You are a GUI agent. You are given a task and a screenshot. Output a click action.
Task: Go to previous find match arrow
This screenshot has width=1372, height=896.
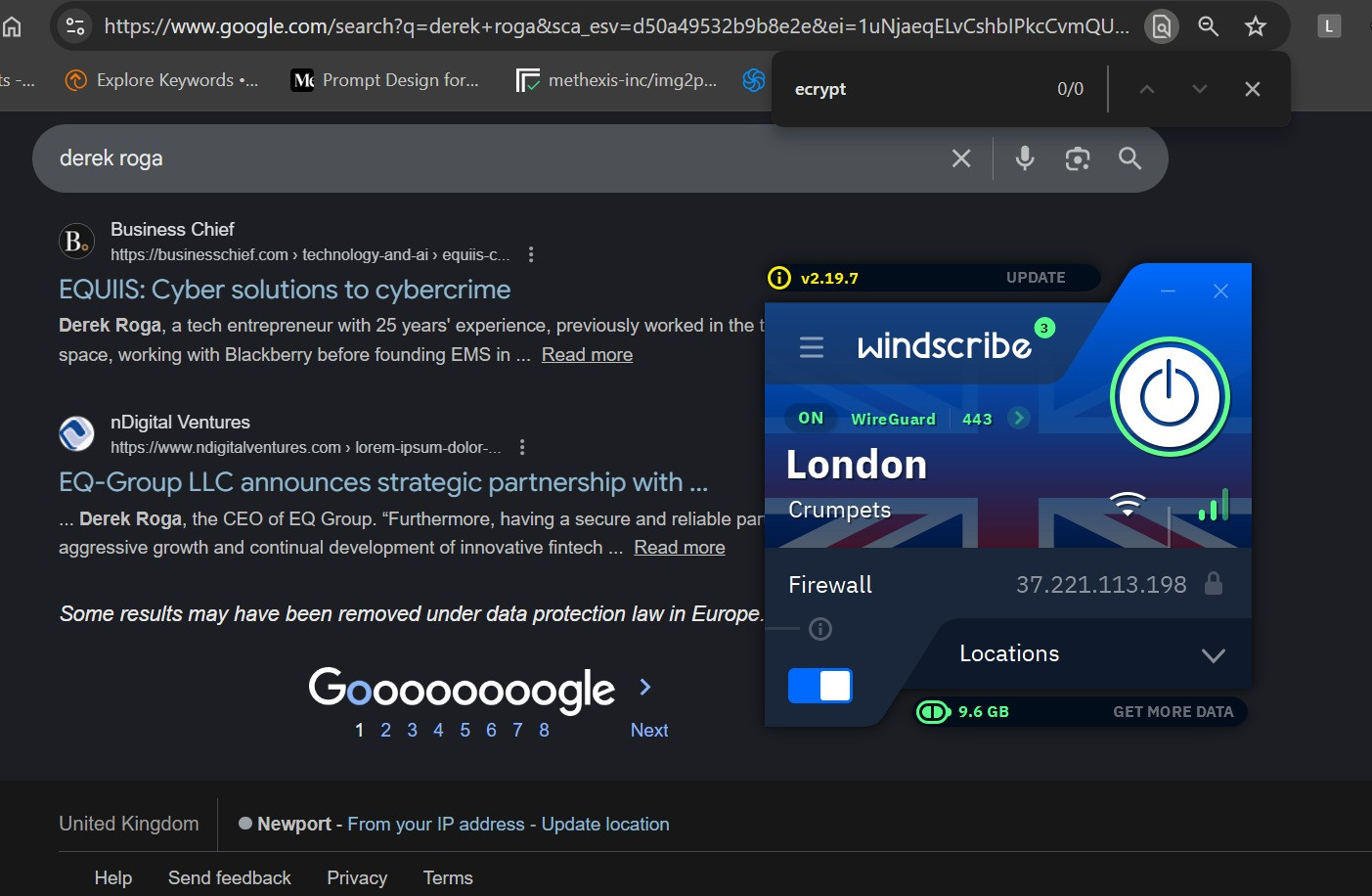click(x=1147, y=89)
